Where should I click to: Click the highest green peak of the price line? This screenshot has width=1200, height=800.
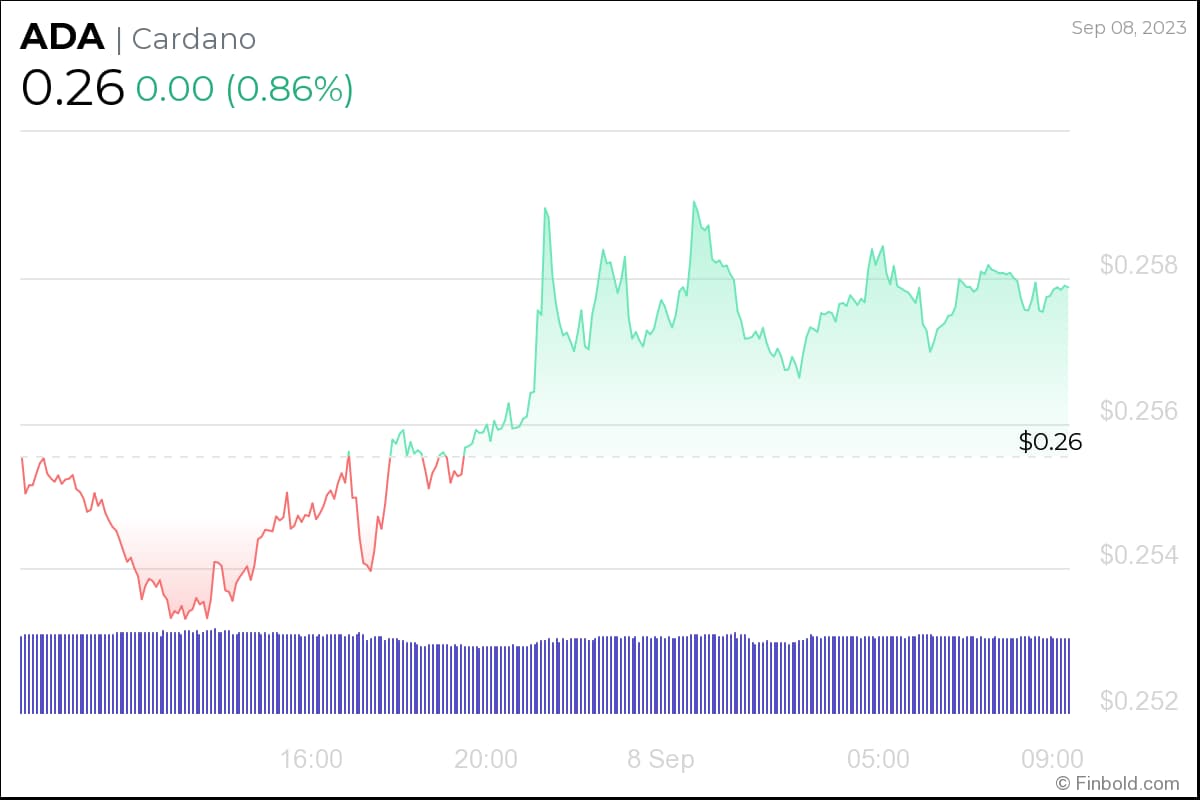click(693, 202)
